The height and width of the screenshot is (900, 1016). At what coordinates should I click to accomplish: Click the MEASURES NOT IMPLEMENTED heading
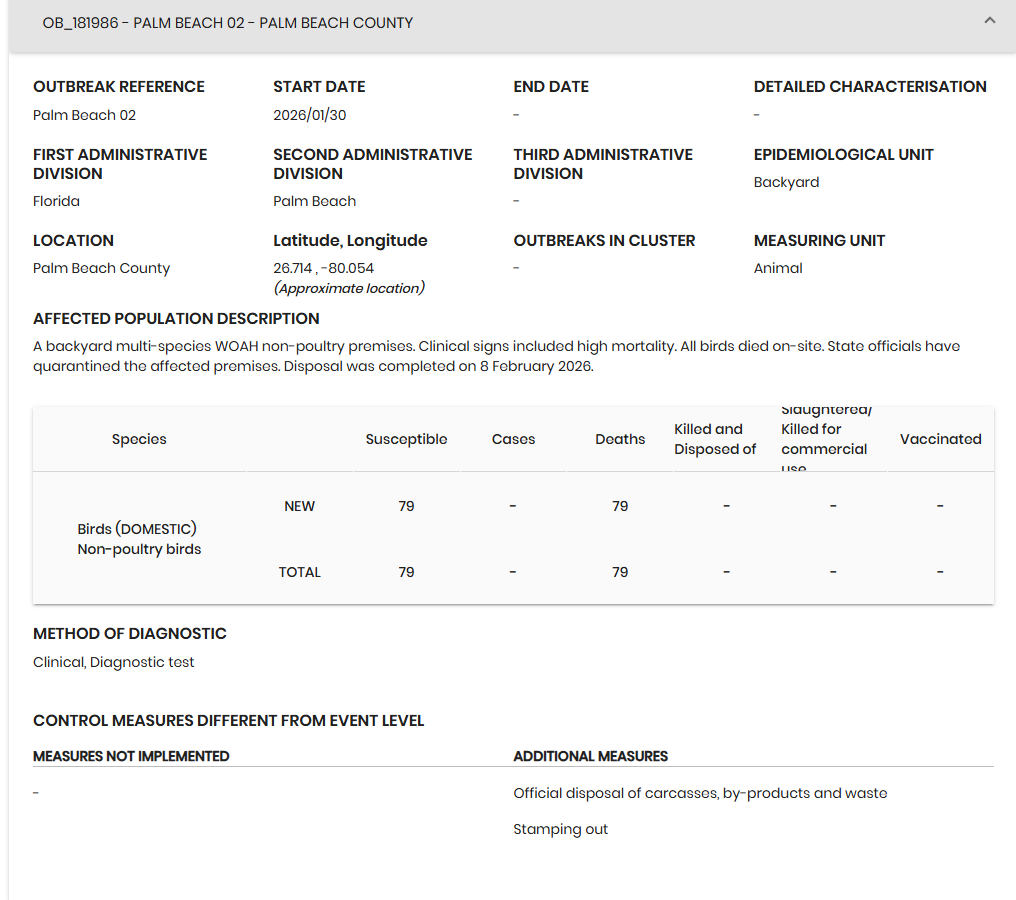[x=131, y=756]
